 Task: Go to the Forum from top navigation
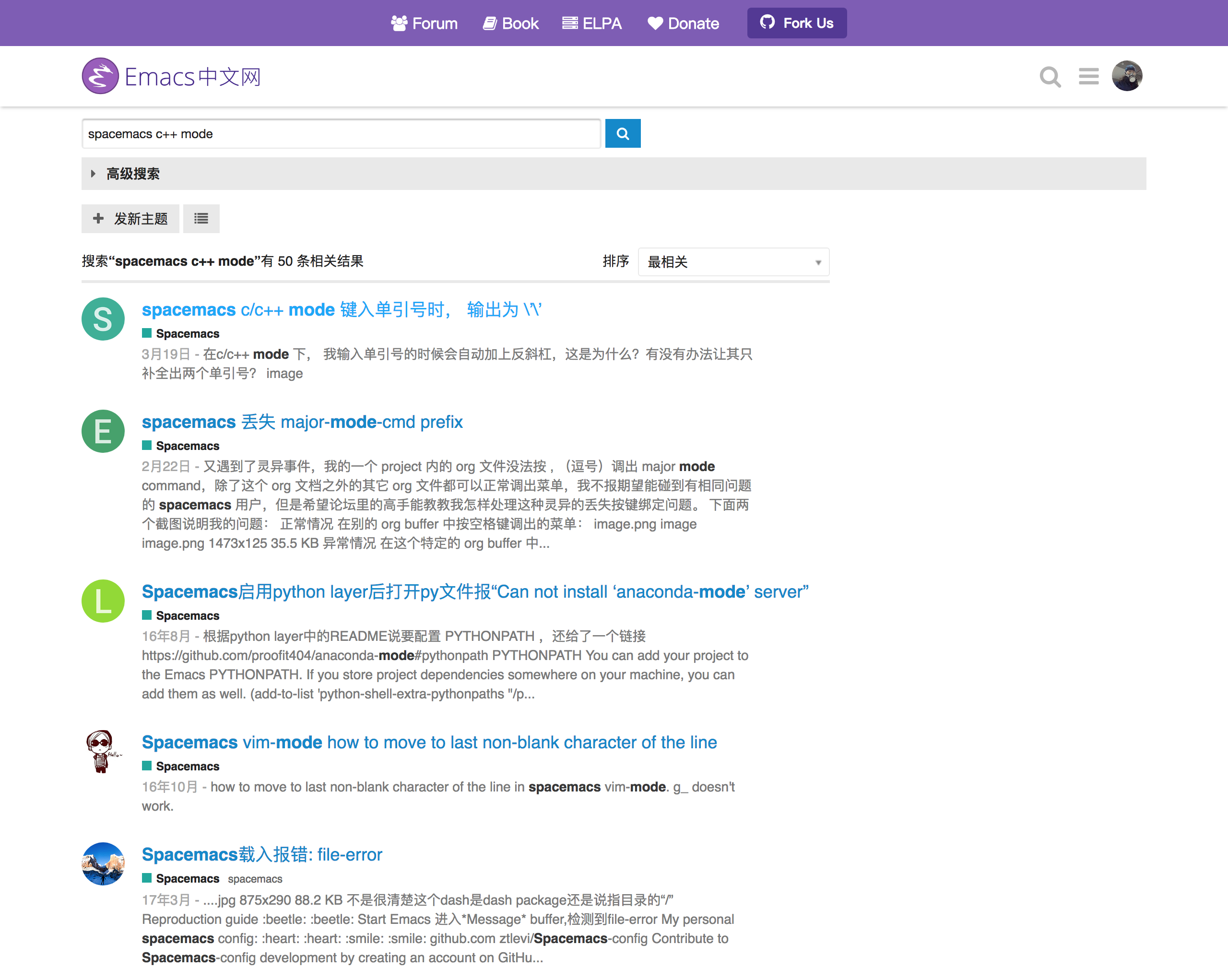tap(425, 24)
